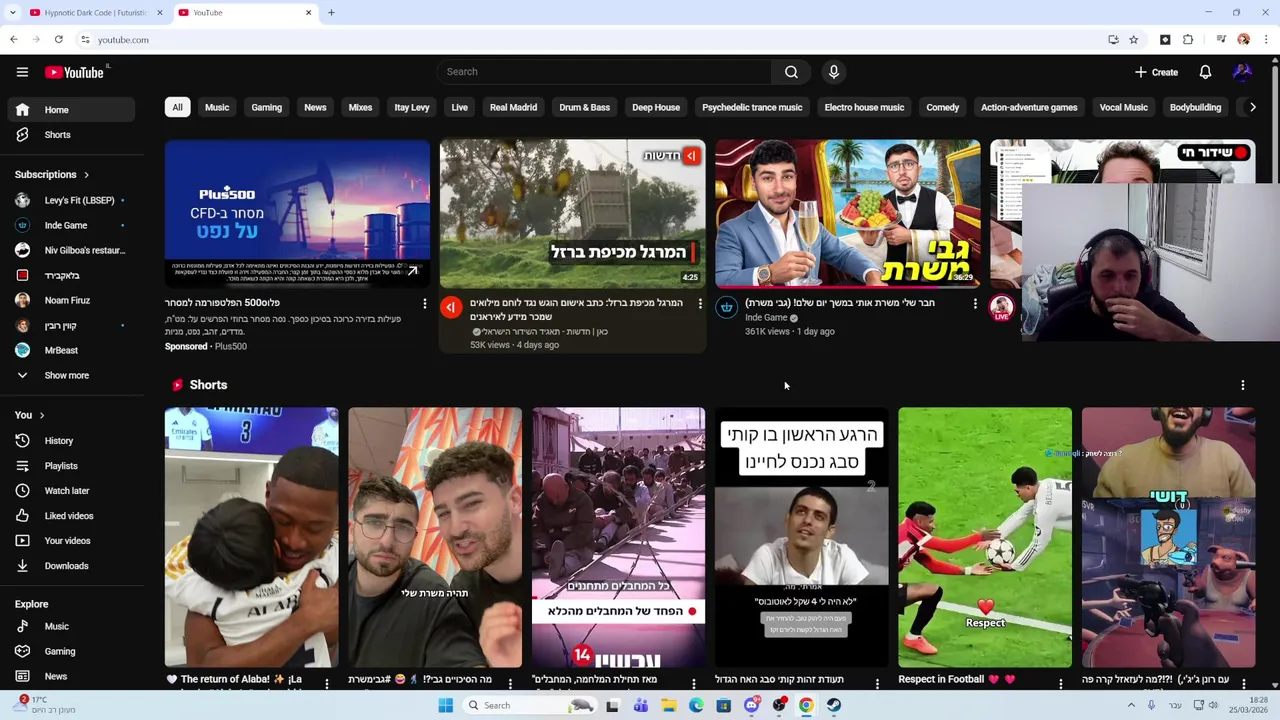Expand the Subscriptions section arrow
The image size is (1280, 720).
point(86,175)
